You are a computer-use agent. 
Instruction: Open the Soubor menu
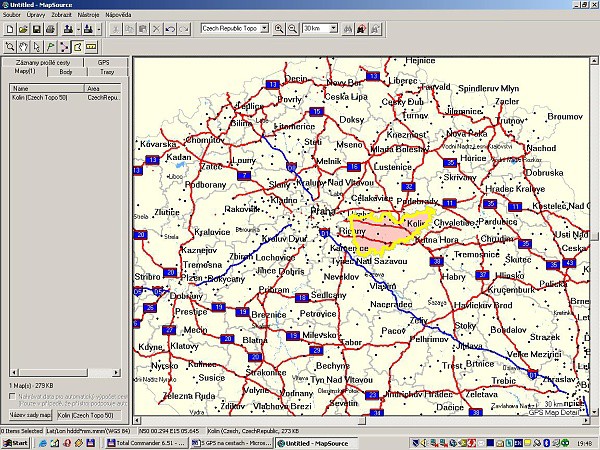click(x=12, y=15)
